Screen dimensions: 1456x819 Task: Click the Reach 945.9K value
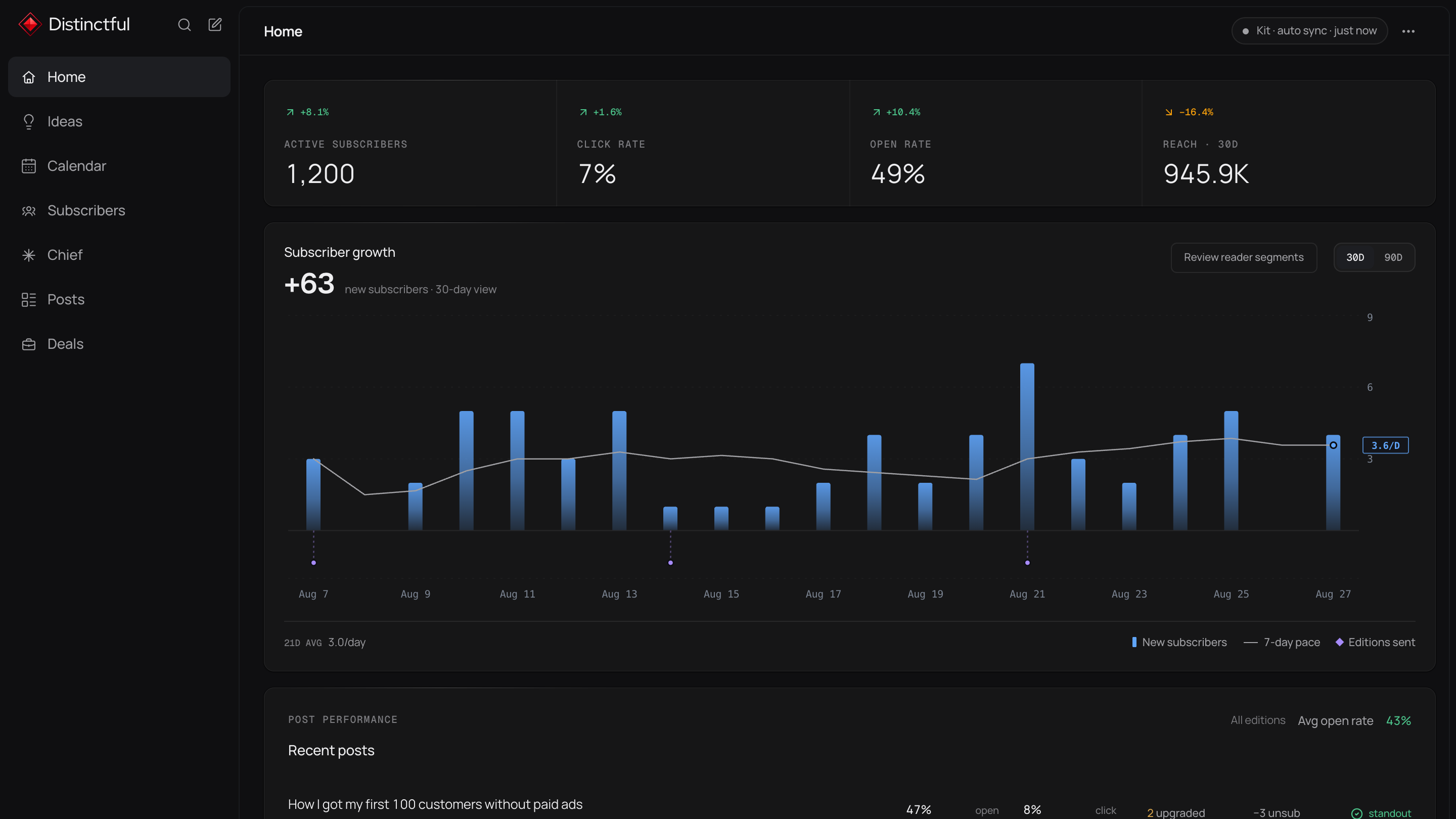coord(1206,174)
